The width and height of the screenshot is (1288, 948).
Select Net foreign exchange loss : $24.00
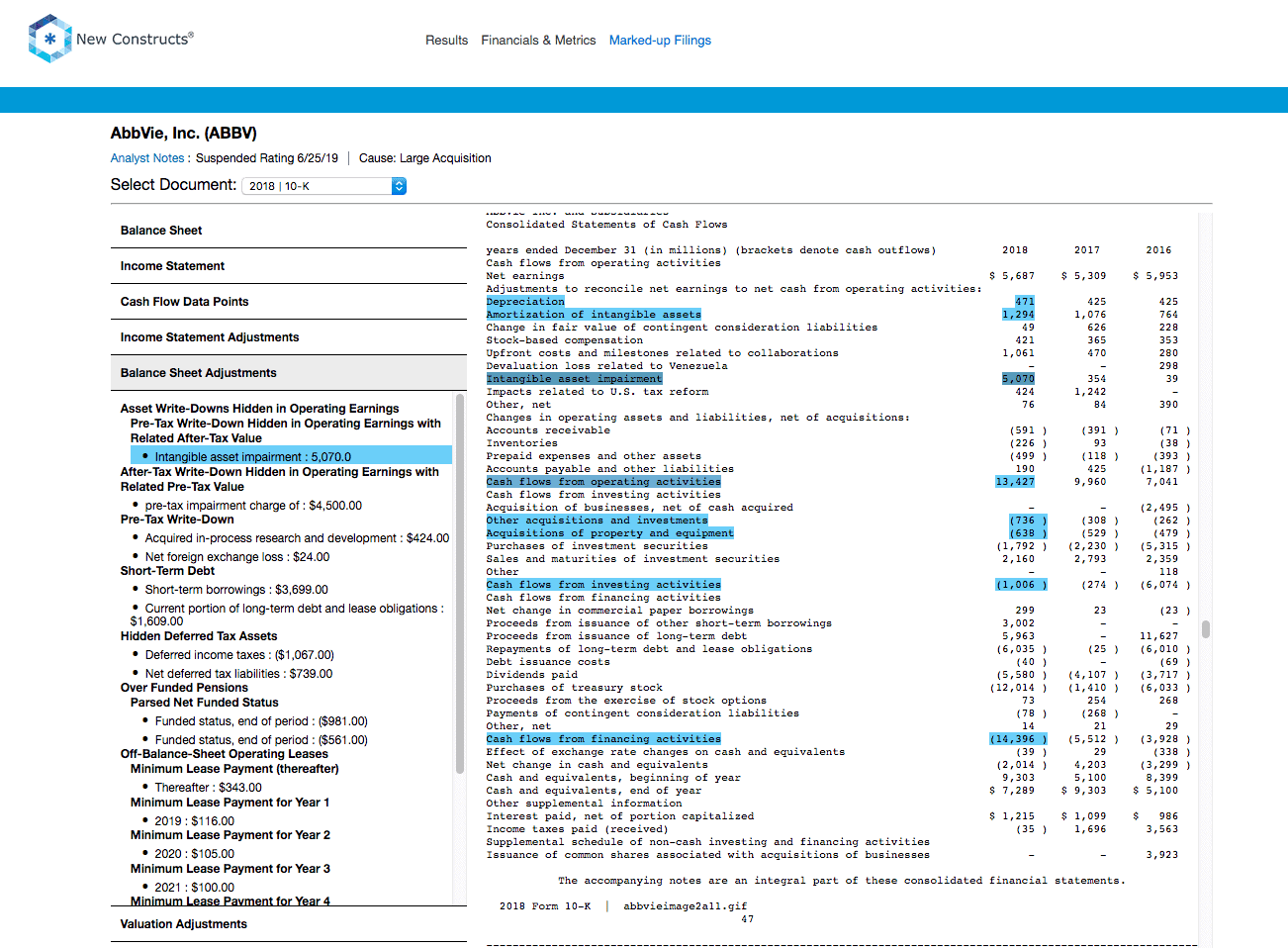(237, 557)
